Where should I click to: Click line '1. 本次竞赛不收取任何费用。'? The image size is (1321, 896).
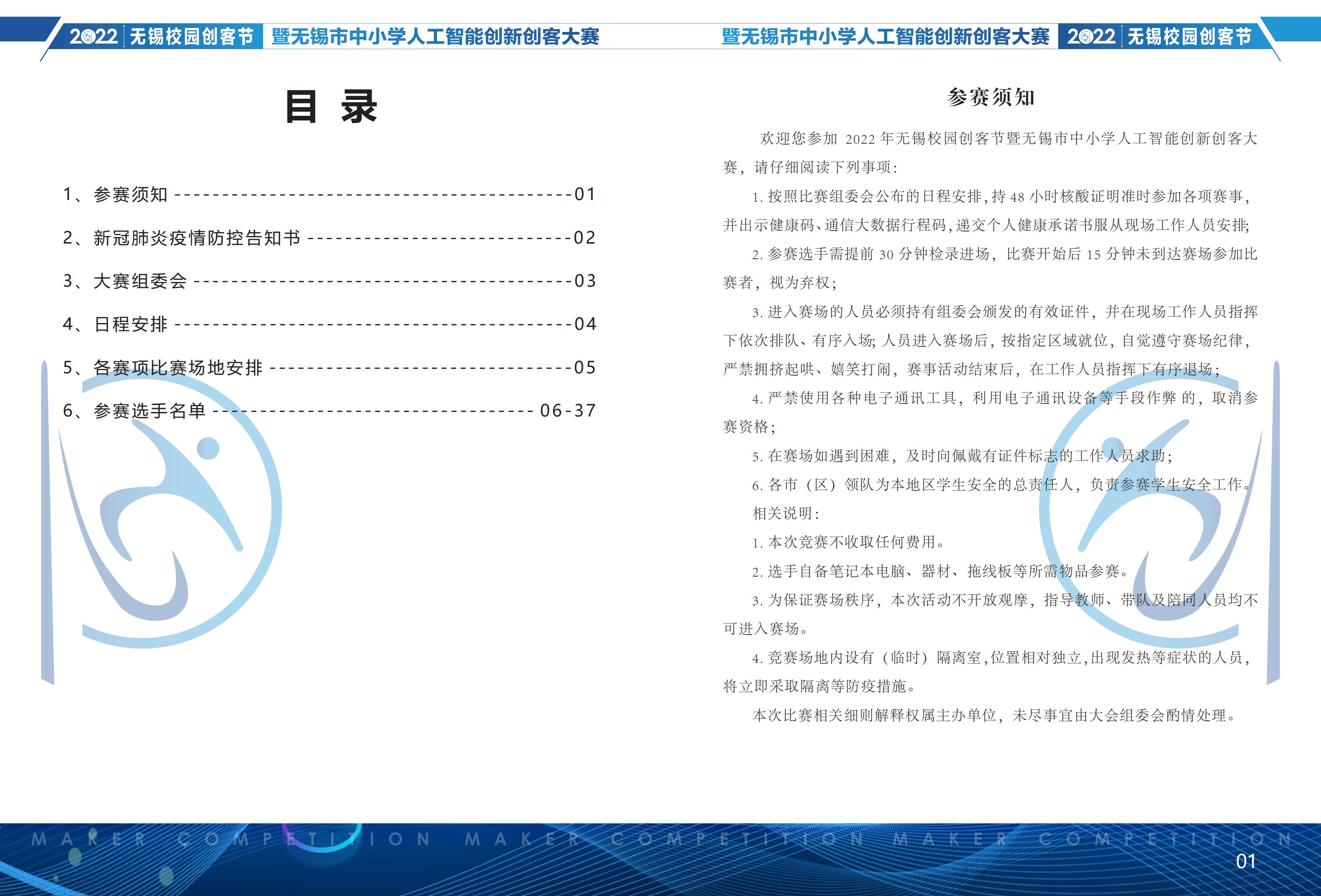tap(848, 543)
